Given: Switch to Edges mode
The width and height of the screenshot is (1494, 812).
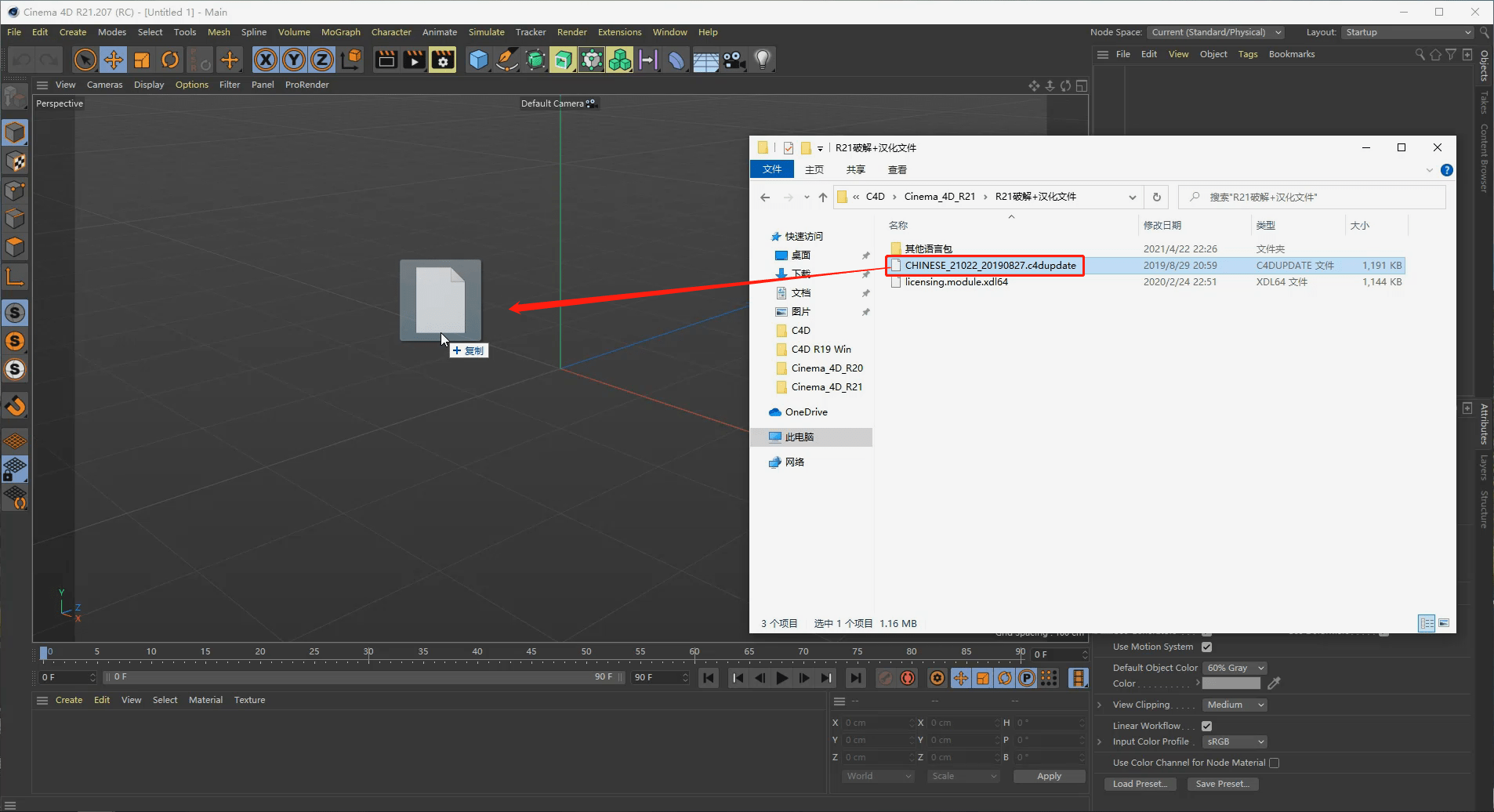Looking at the screenshot, I should coord(15,219).
